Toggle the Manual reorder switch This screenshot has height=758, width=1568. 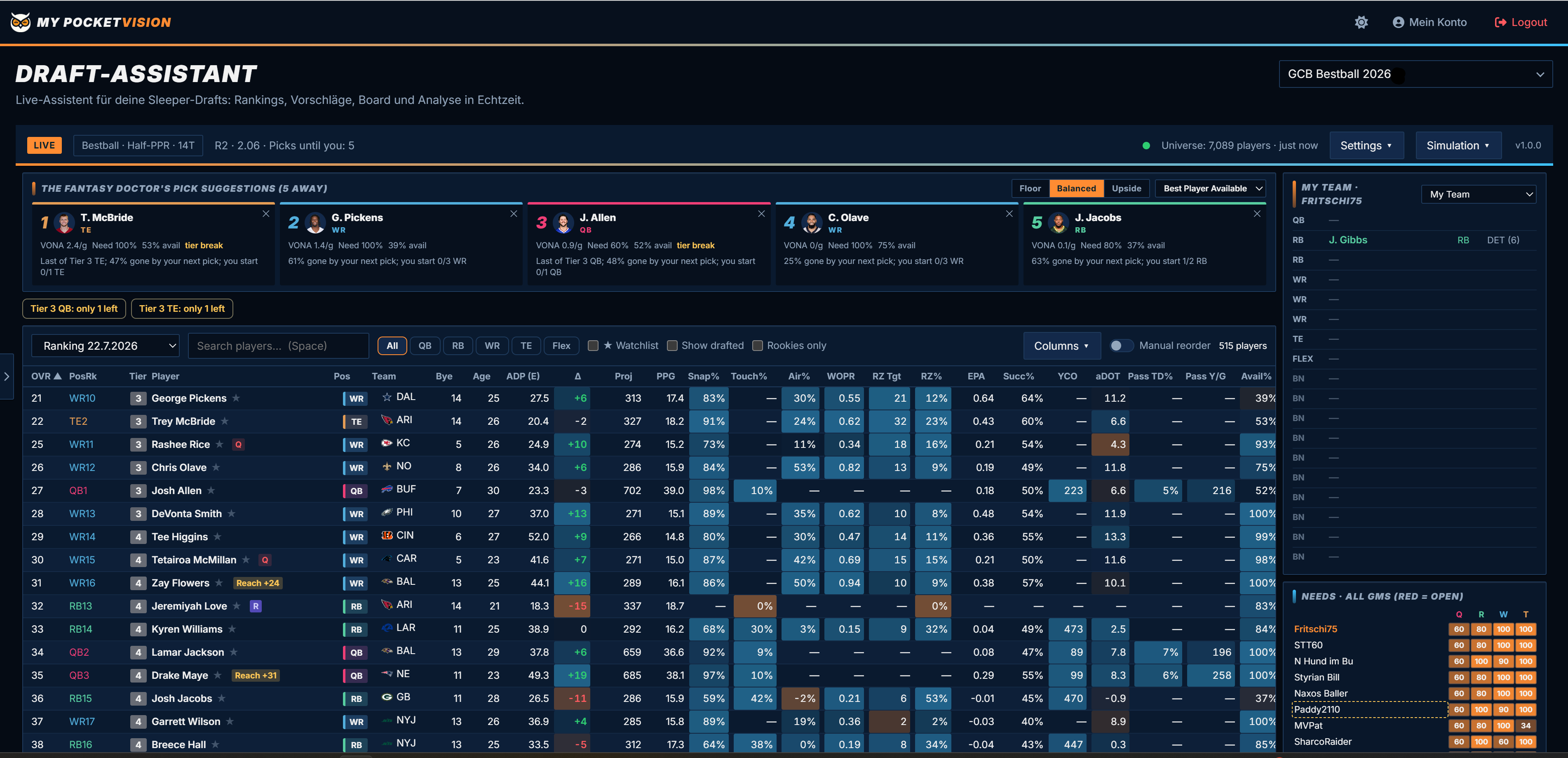(1121, 346)
